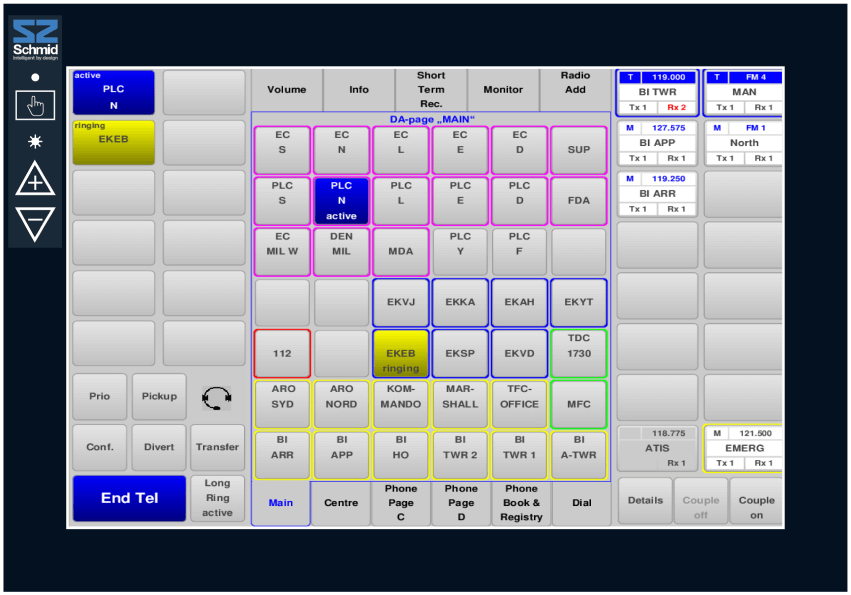Viewport: 851px width, 595px height.
Task: Click the hand touch icon in left sidebar
Action: point(35,105)
